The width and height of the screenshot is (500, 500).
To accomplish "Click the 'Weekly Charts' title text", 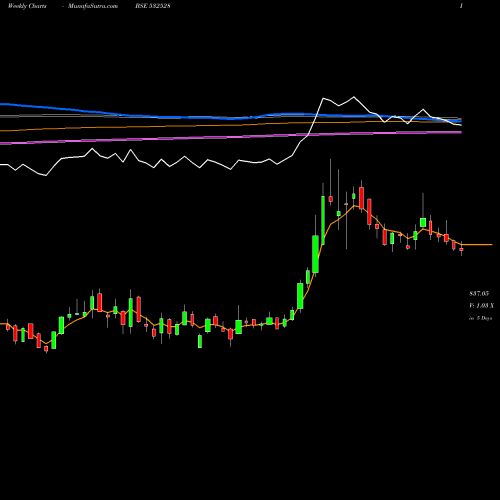I will click(27, 6).
